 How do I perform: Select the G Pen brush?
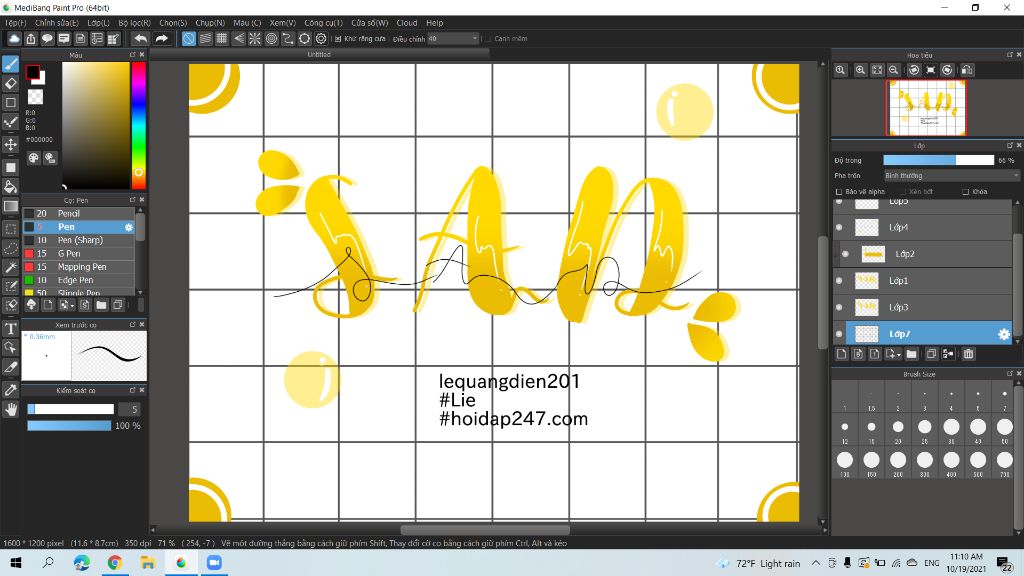[79, 253]
